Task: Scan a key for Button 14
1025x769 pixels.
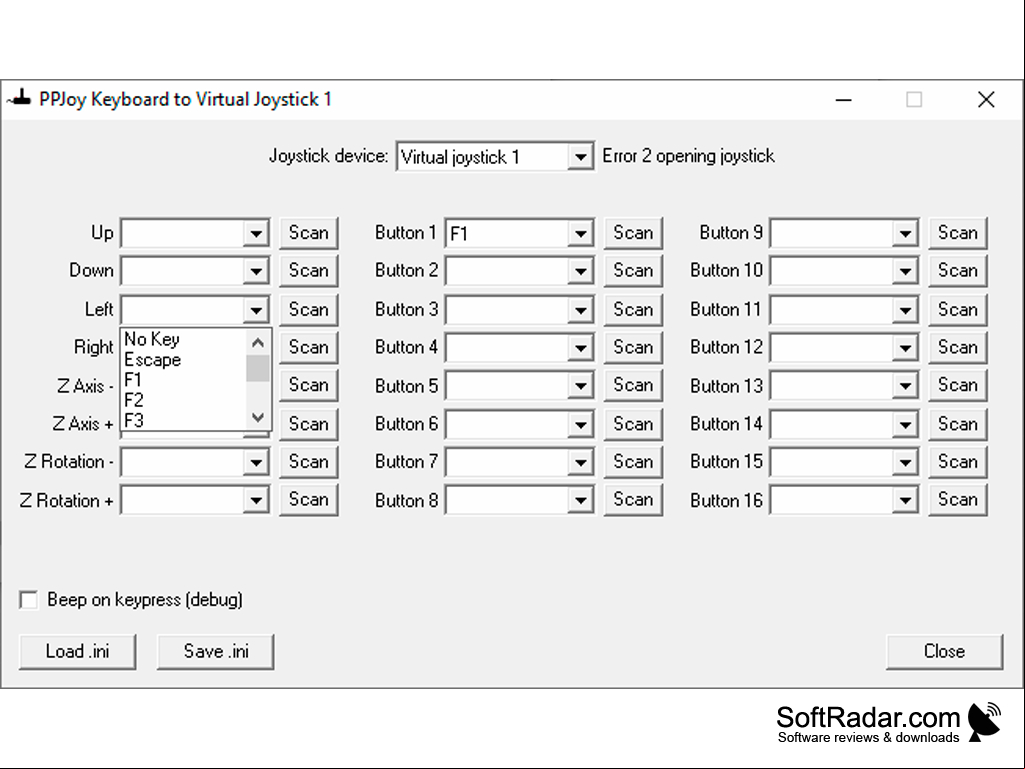Action: click(x=958, y=424)
